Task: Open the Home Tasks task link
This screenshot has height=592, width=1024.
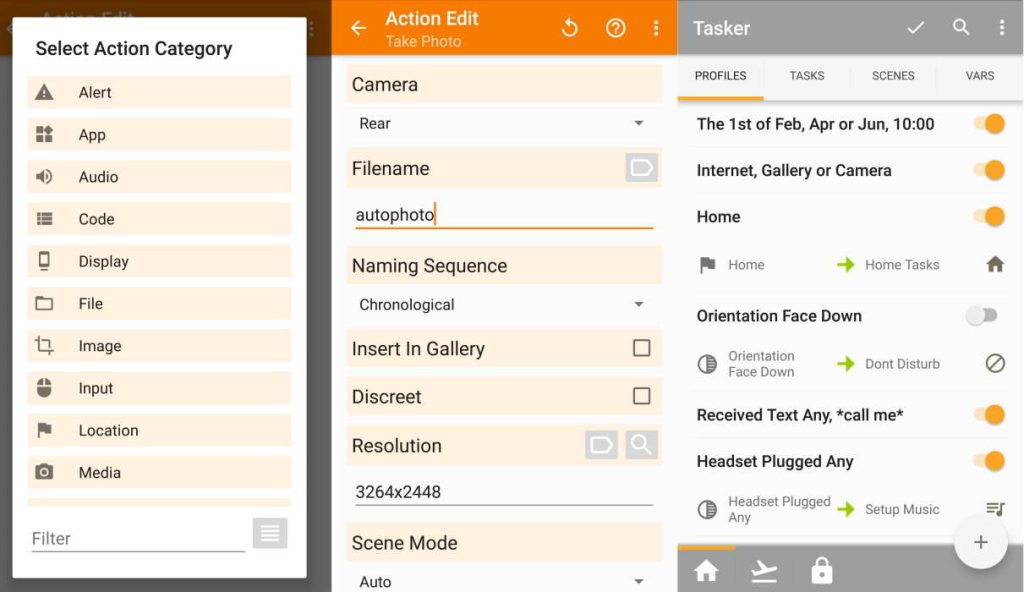Action: [x=902, y=265]
